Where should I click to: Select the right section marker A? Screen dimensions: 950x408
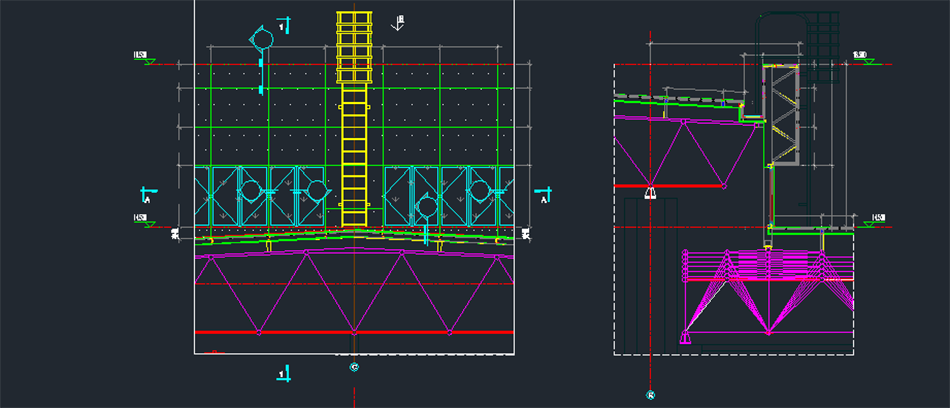coord(543,195)
